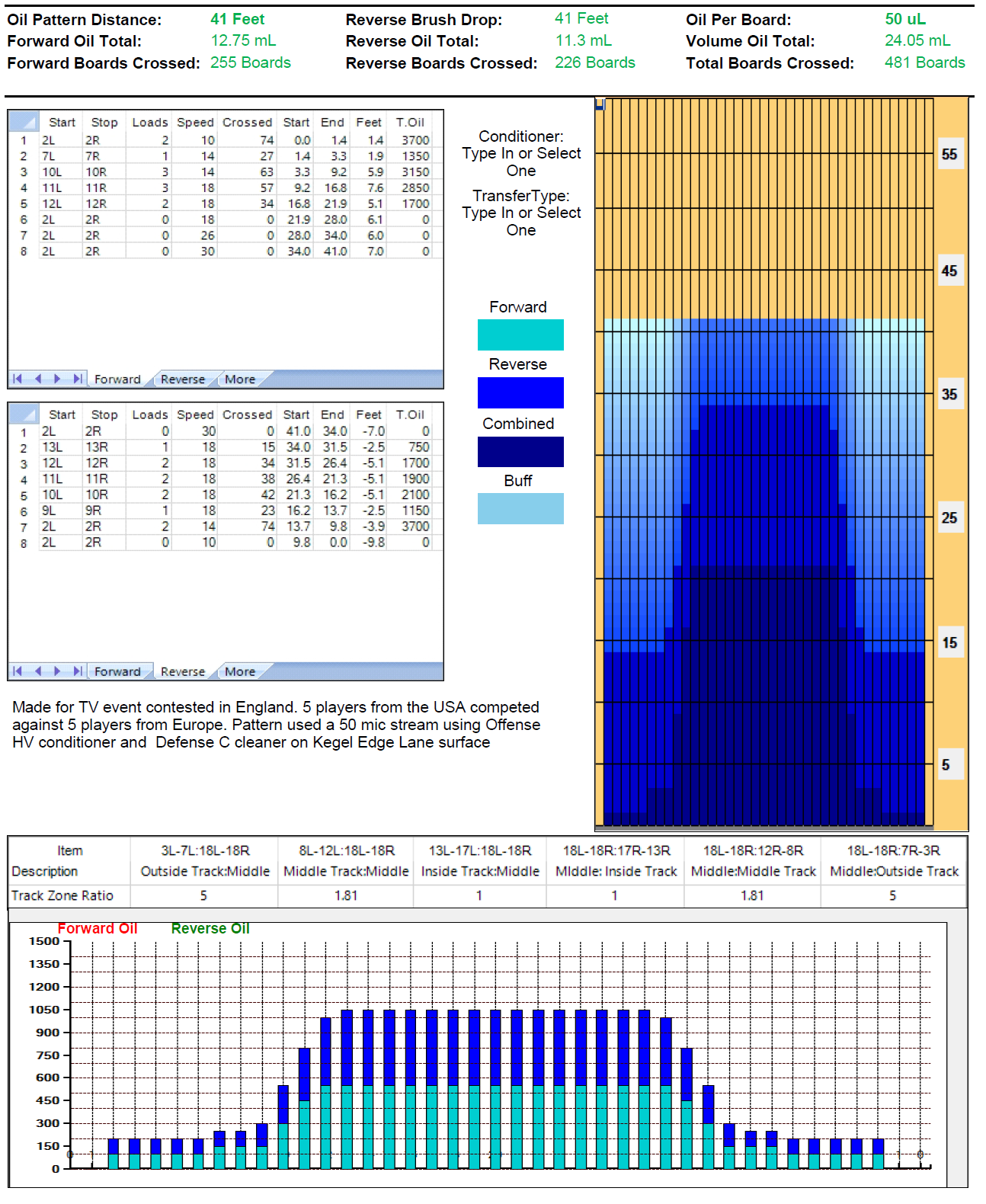Click select-all corner of lower table
The height and width of the screenshot is (1204, 986).
point(24,415)
